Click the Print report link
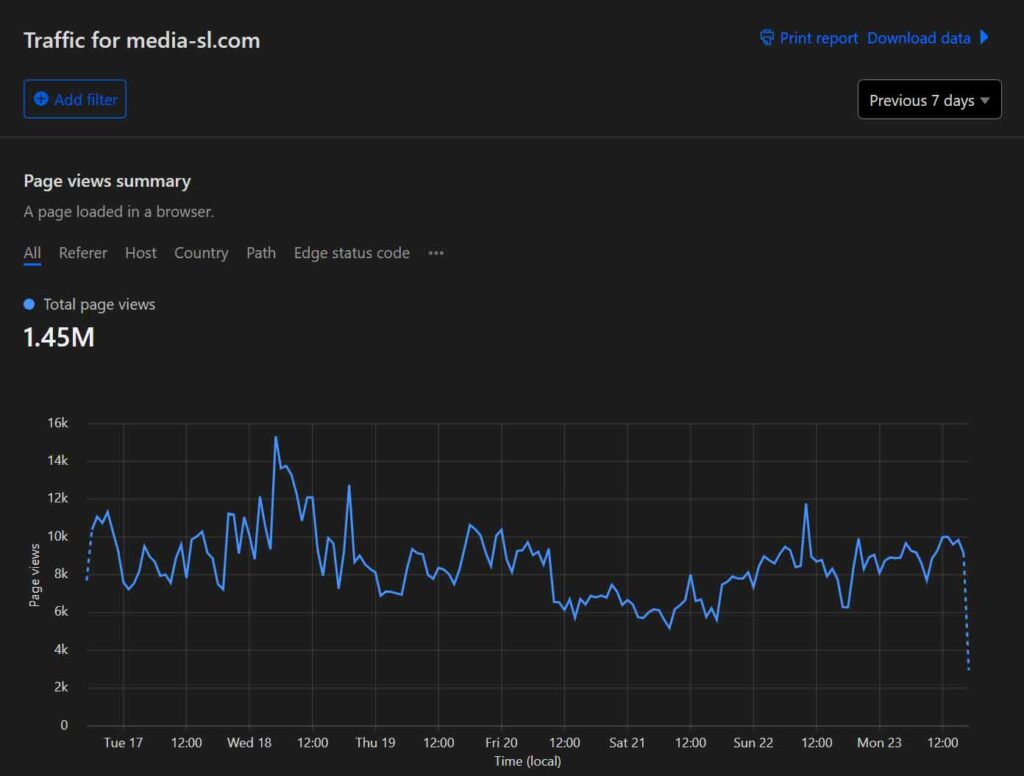The width and height of the screenshot is (1024, 776). click(x=818, y=38)
